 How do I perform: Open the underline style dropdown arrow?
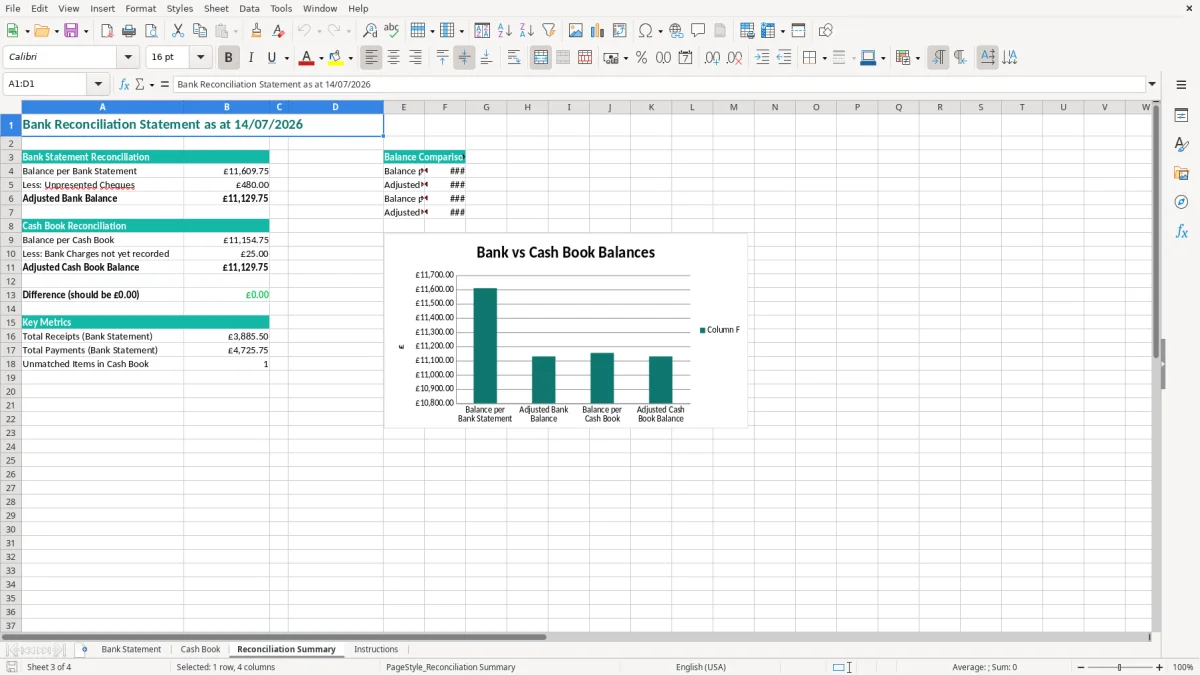pos(286,59)
